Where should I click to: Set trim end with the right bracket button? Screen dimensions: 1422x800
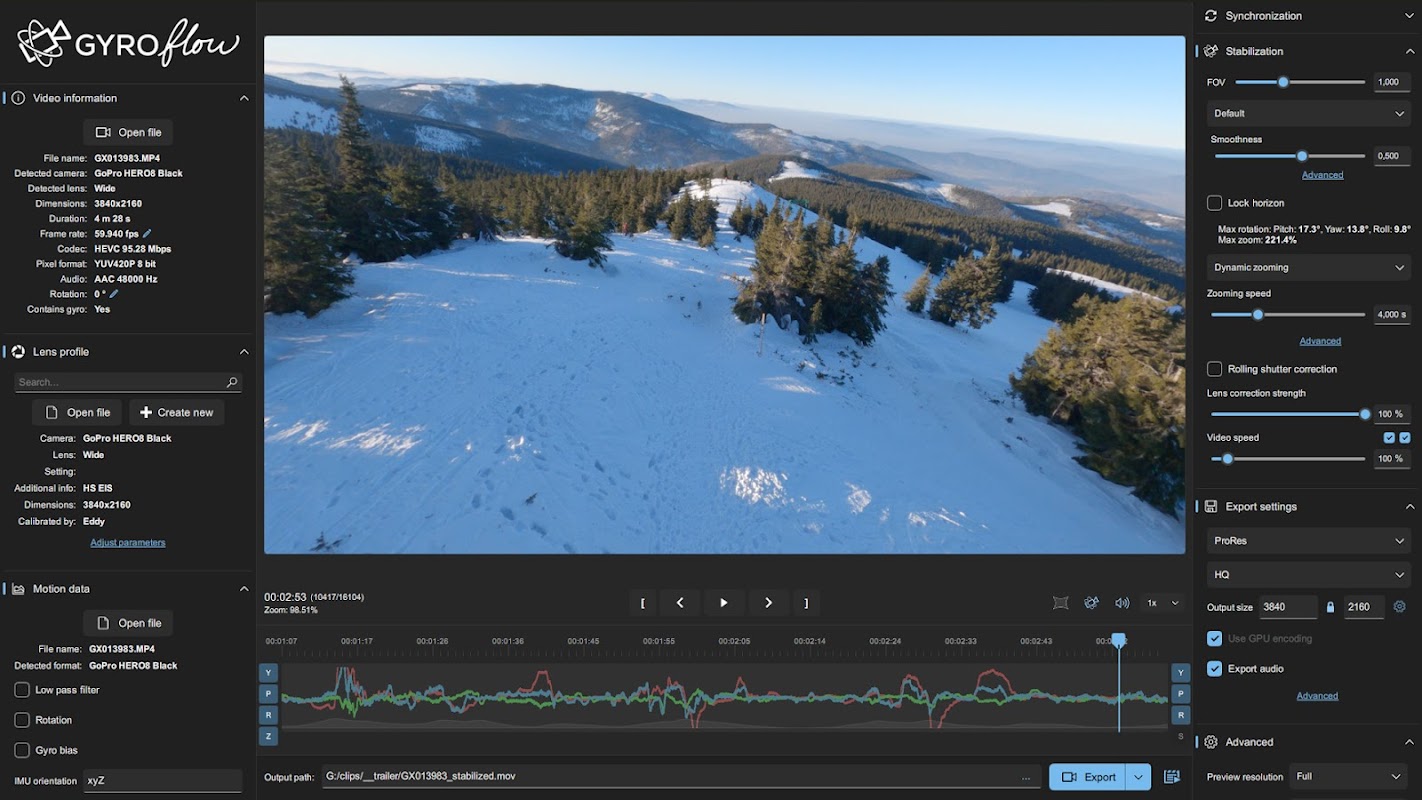tap(806, 603)
